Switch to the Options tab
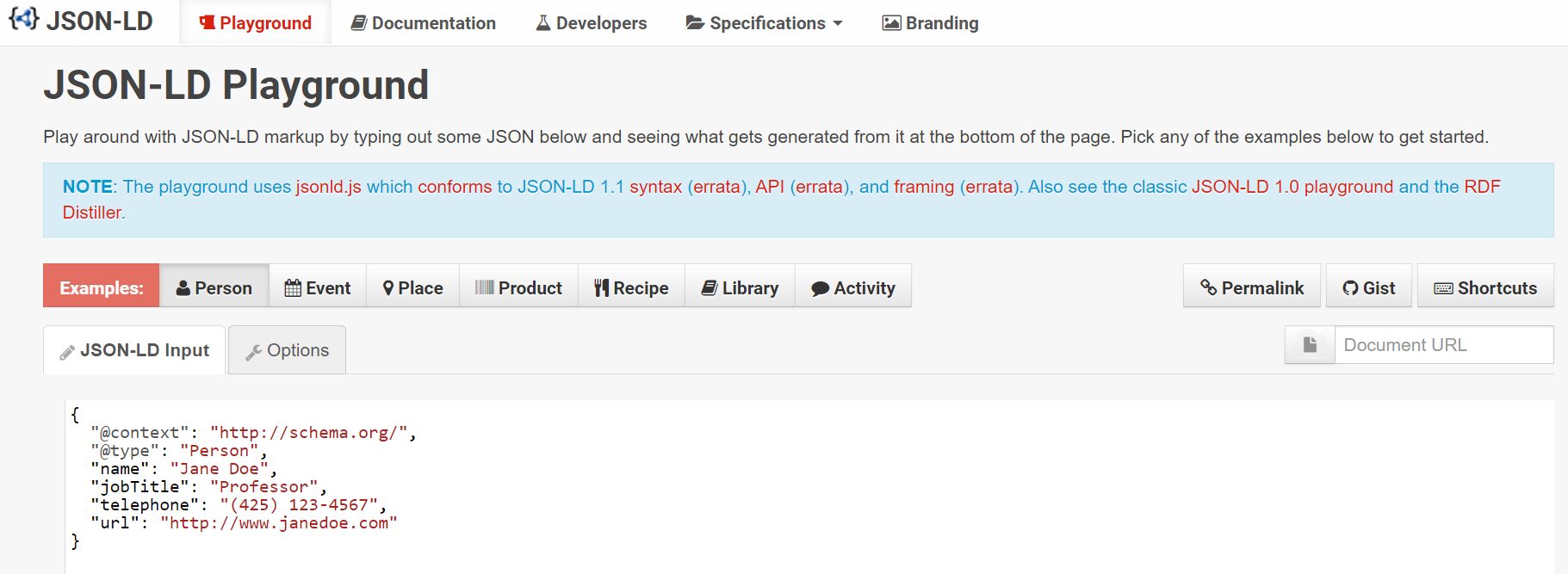Screen dimensions: 1568x574 point(287,350)
